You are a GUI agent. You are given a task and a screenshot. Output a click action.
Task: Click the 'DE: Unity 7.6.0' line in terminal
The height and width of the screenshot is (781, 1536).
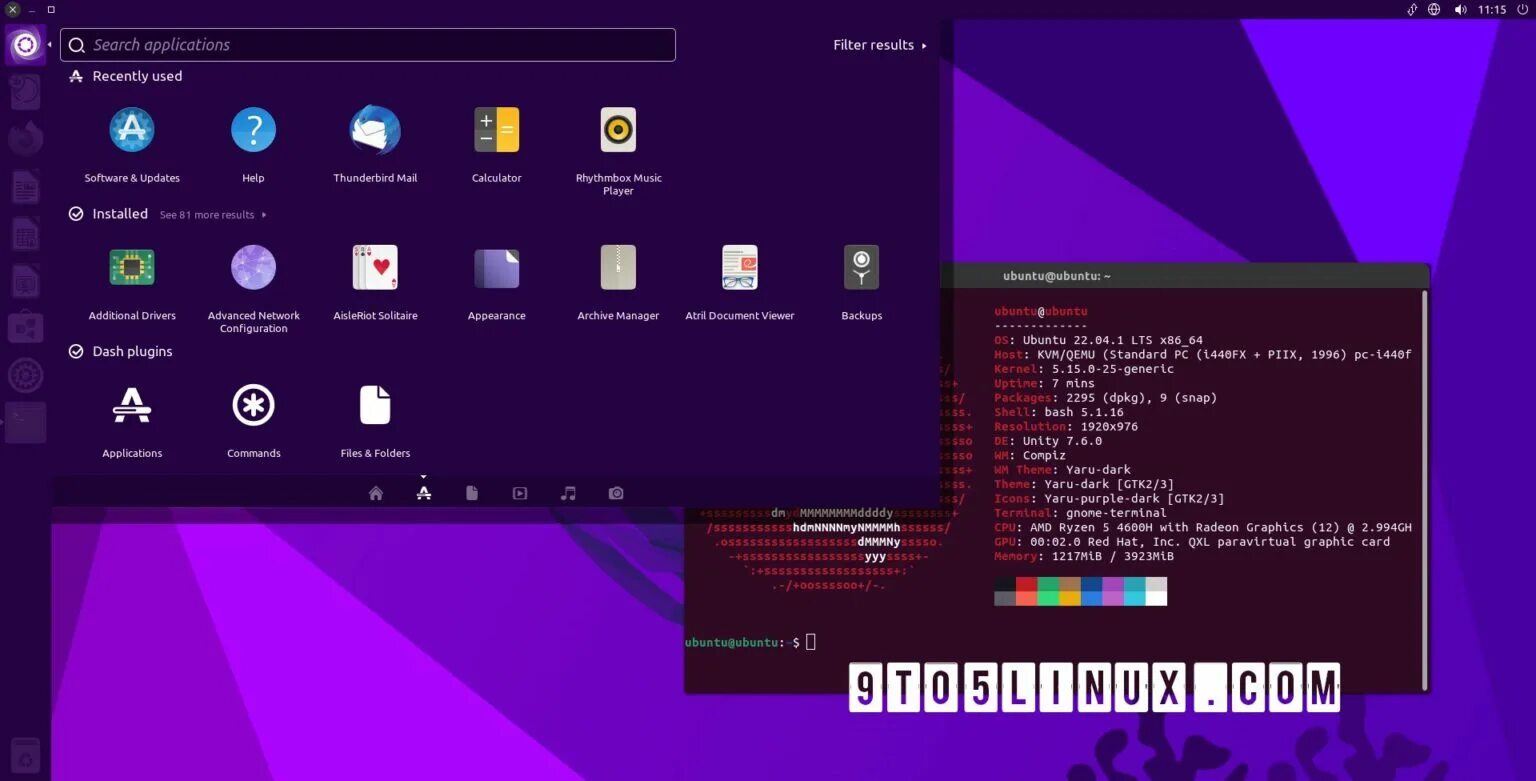click(1048, 441)
